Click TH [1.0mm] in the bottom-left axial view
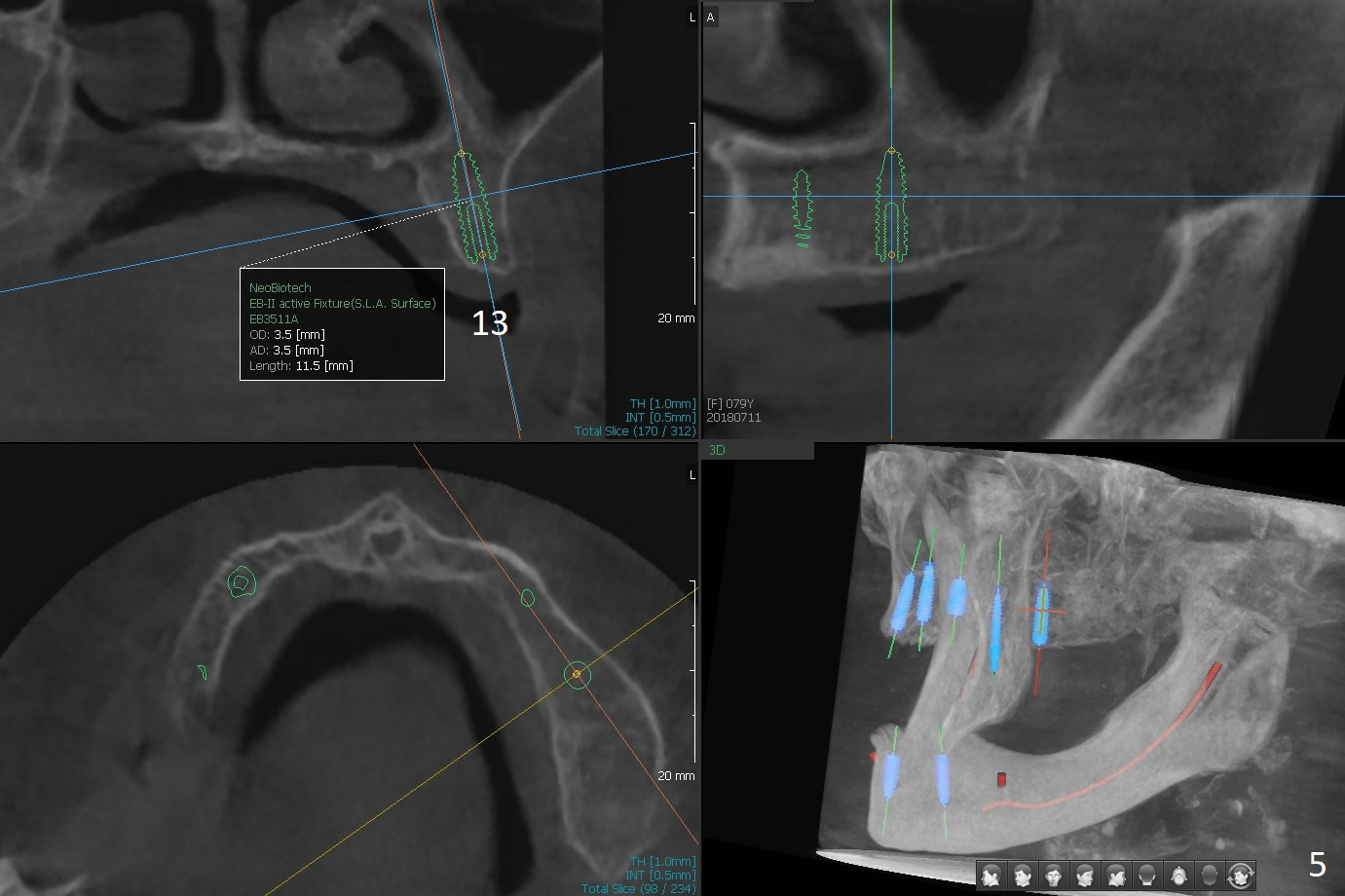1345x896 pixels. [662, 861]
